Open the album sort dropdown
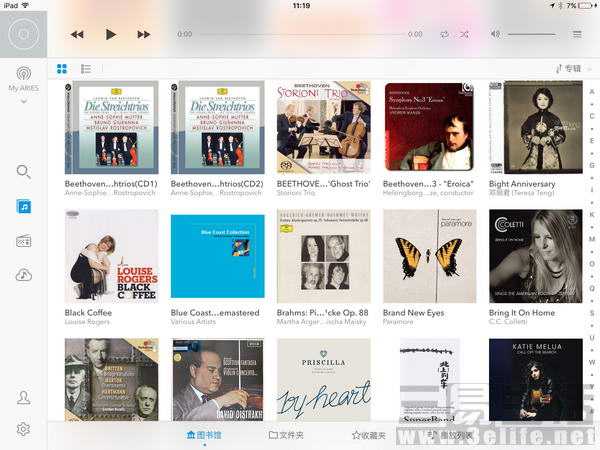Image resolution: width=600 pixels, height=450 pixels. pos(574,68)
